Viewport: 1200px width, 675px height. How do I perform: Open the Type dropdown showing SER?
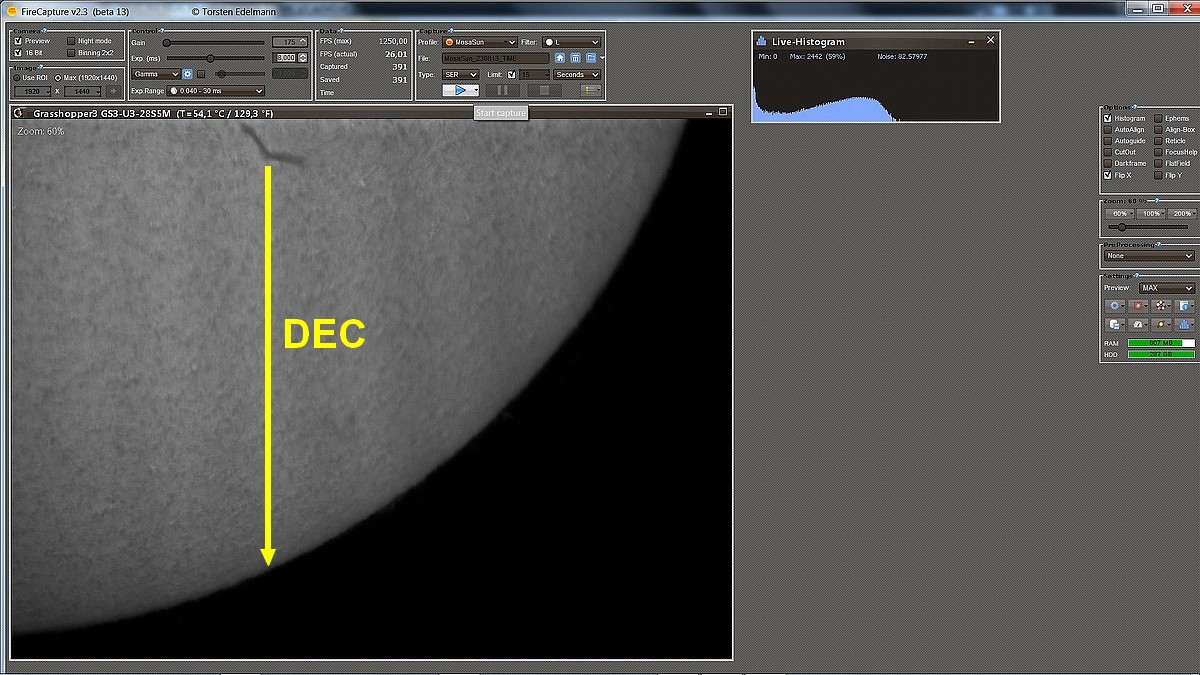point(461,74)
